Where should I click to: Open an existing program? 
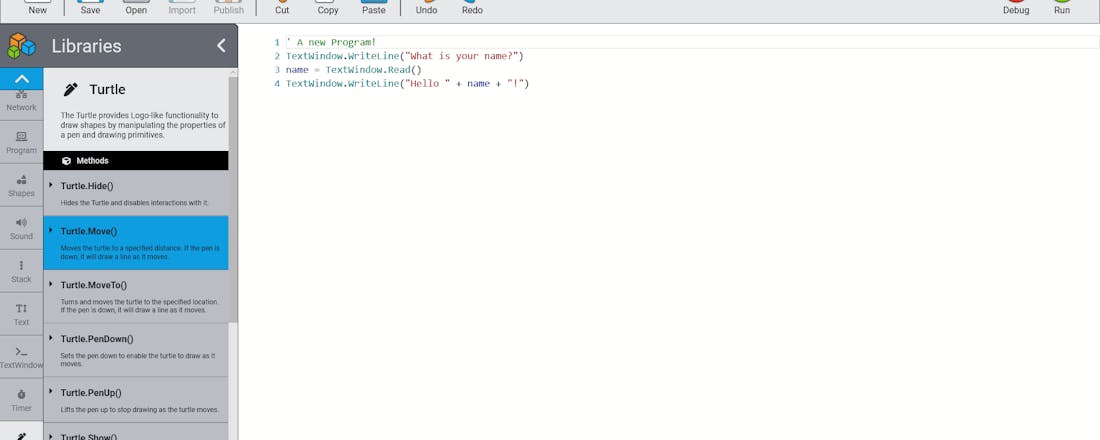click(136, 8)
